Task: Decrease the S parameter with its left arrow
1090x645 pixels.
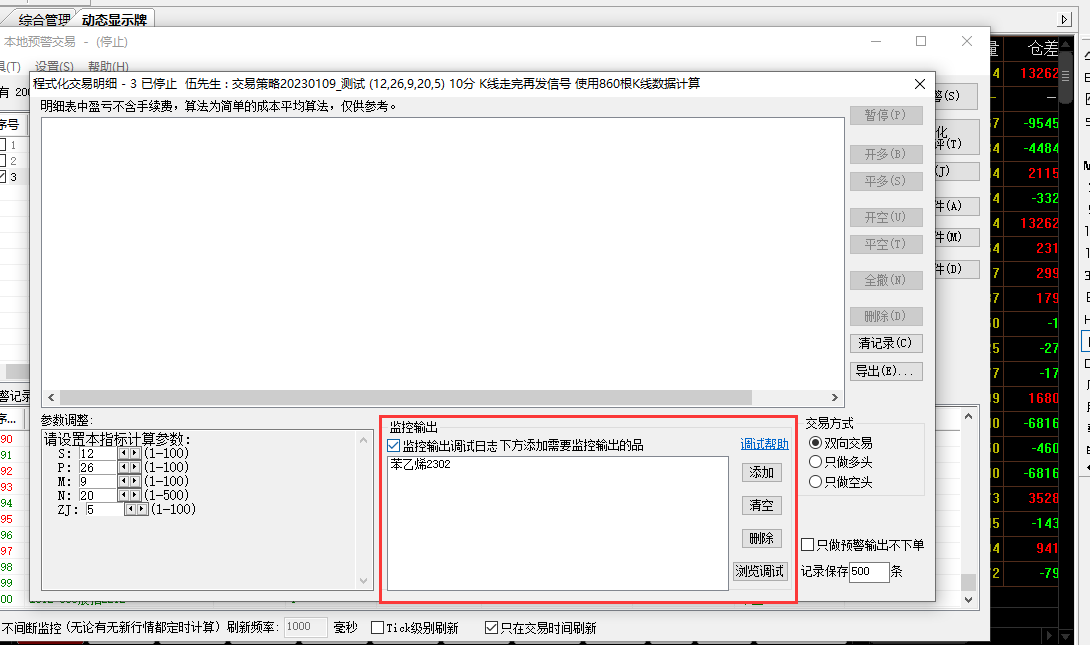Action: click(x=124, y=453)
